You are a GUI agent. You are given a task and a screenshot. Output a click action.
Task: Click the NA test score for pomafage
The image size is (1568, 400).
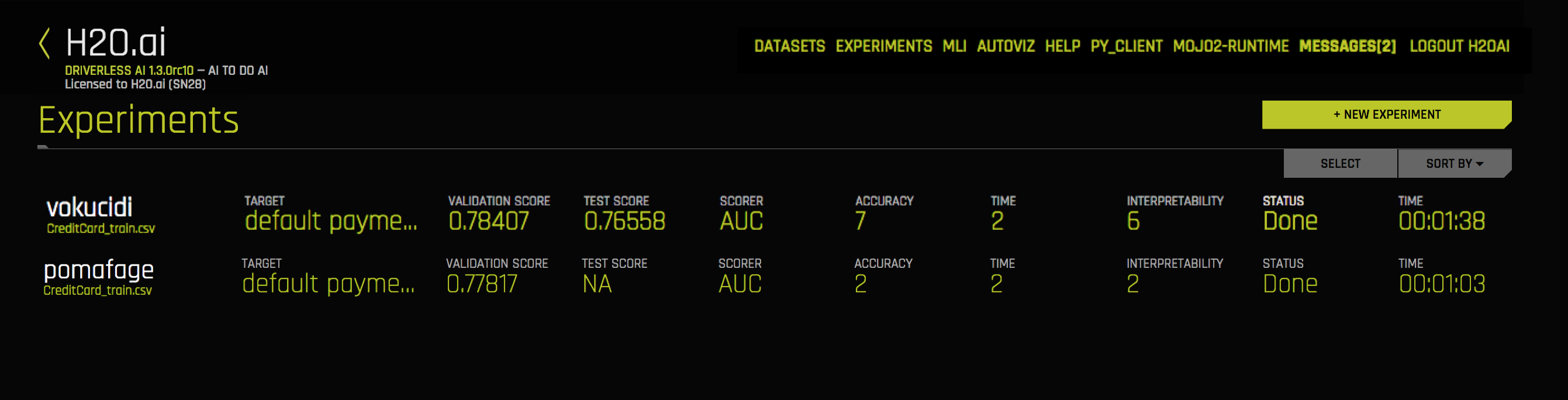click(596, 284)
